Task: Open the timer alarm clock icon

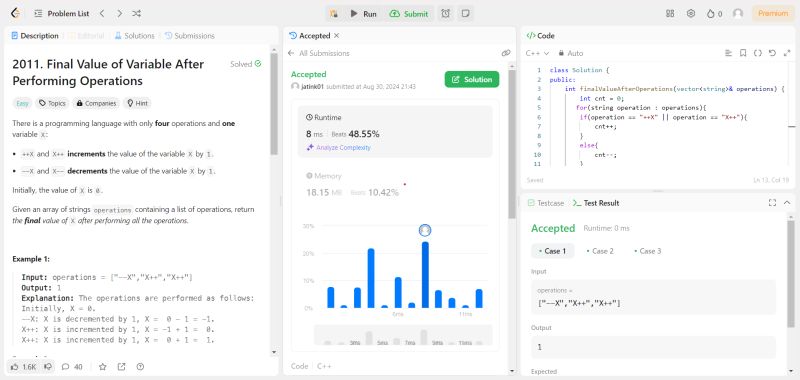Action: point(445,14)
